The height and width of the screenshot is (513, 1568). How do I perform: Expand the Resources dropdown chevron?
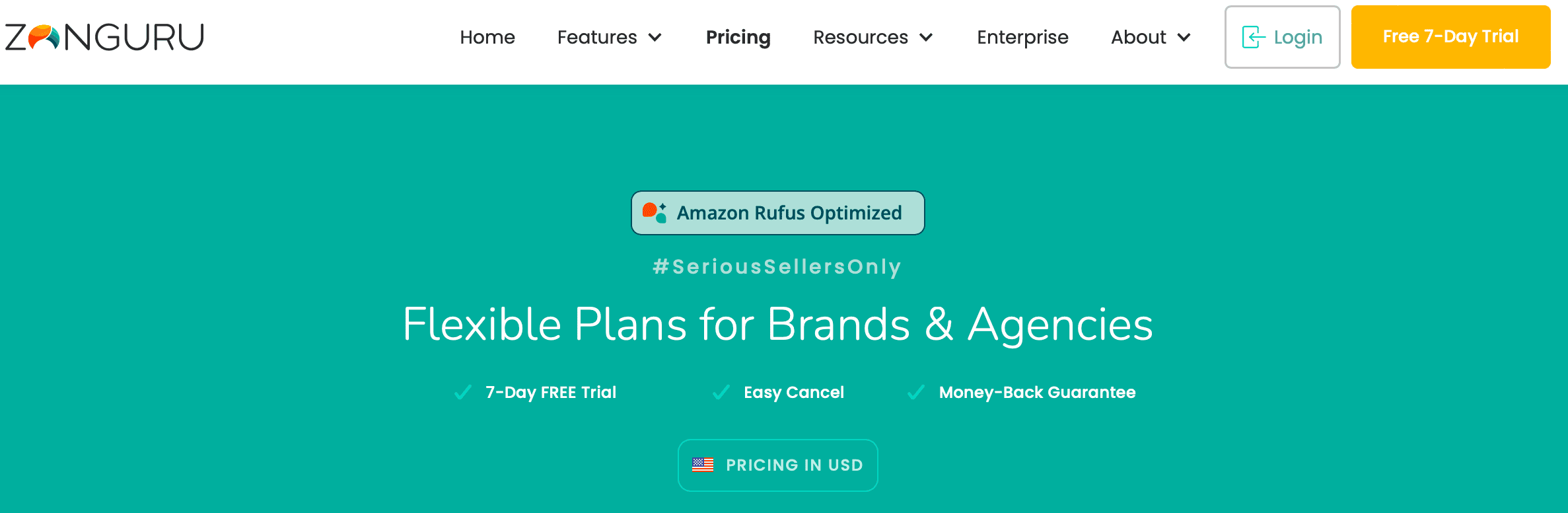926,38
